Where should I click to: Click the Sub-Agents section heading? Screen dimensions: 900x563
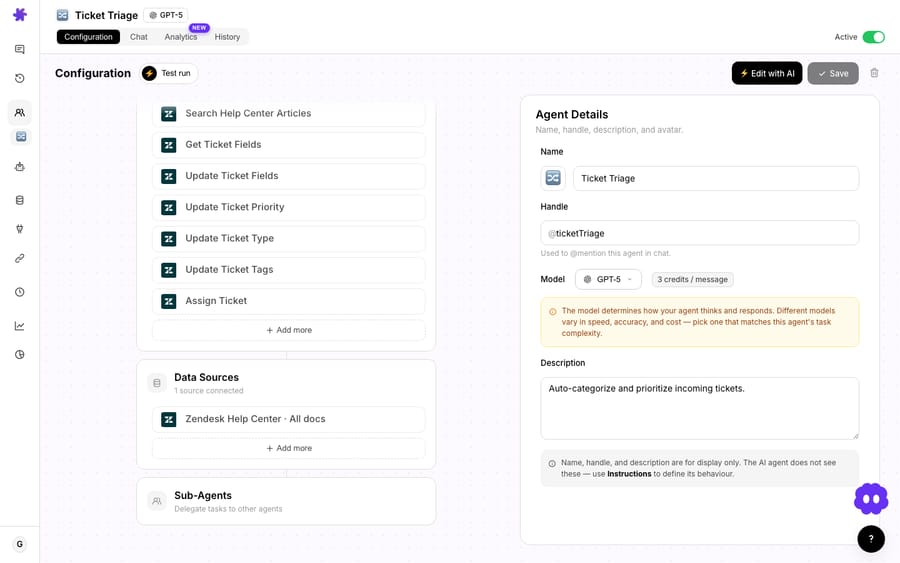point(203,495)
